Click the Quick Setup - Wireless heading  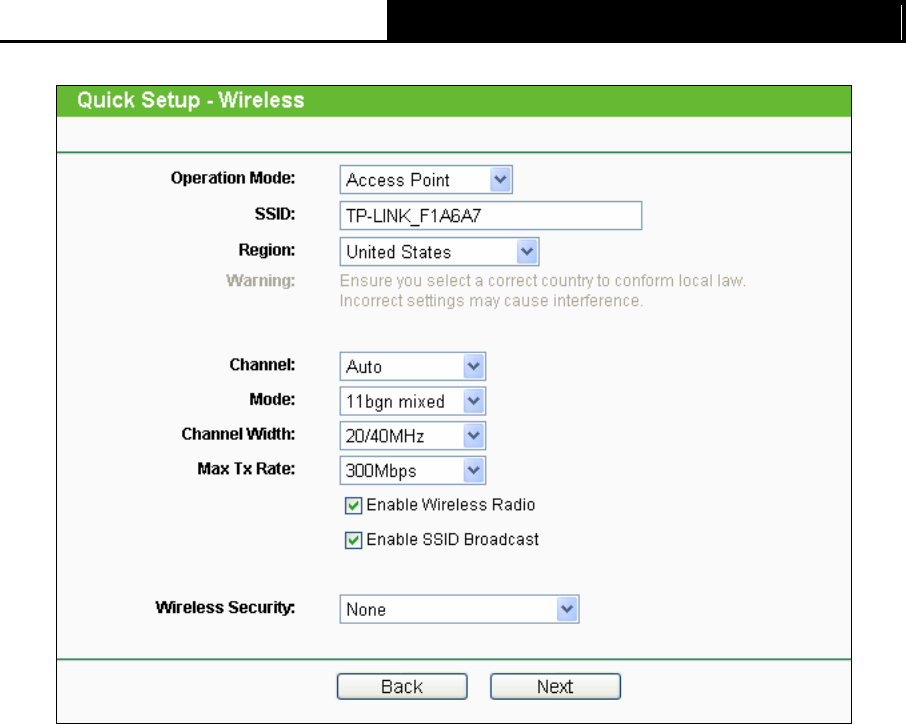click(191, 100)
